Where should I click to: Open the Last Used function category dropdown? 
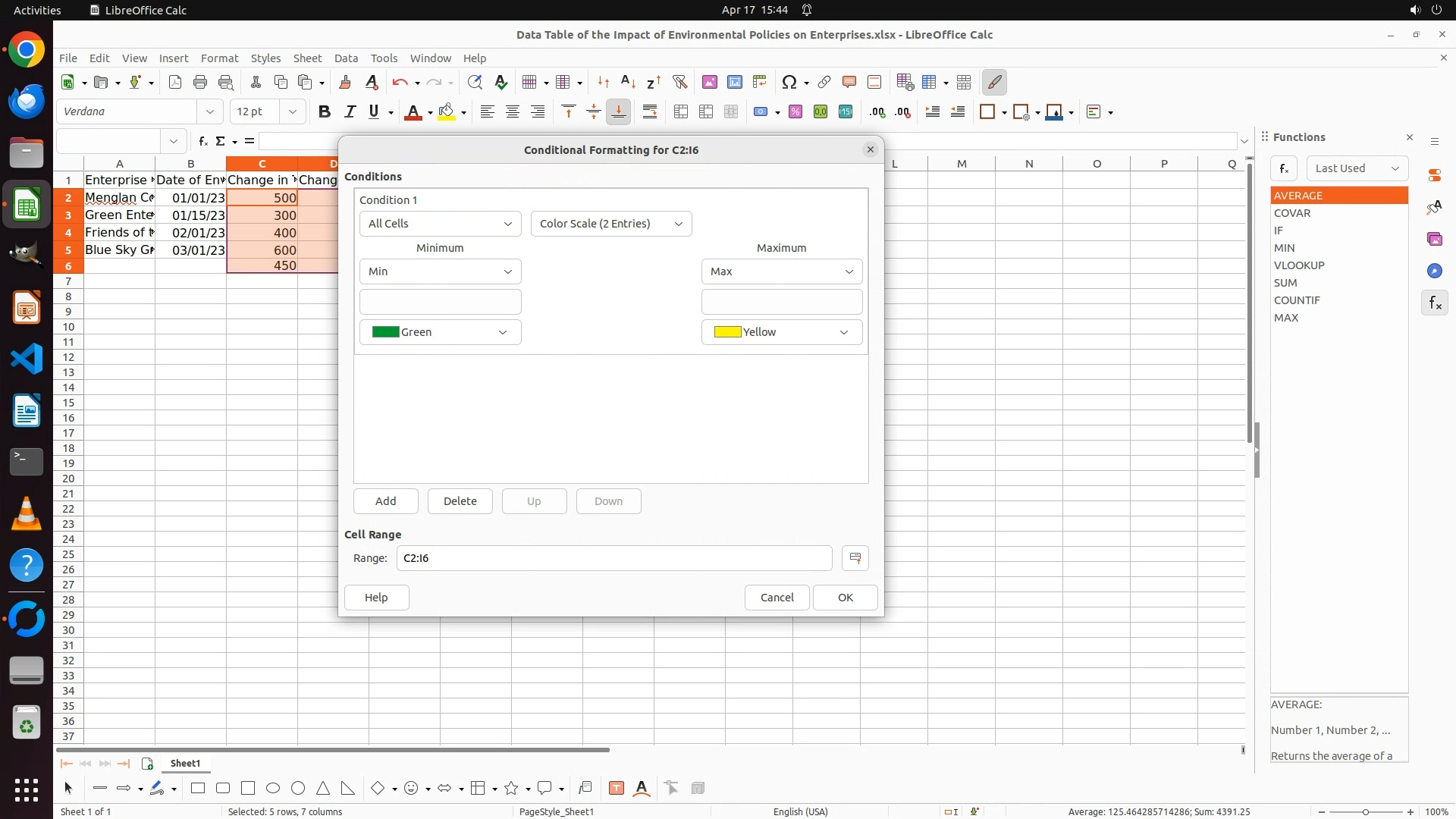pos(1357,168)
